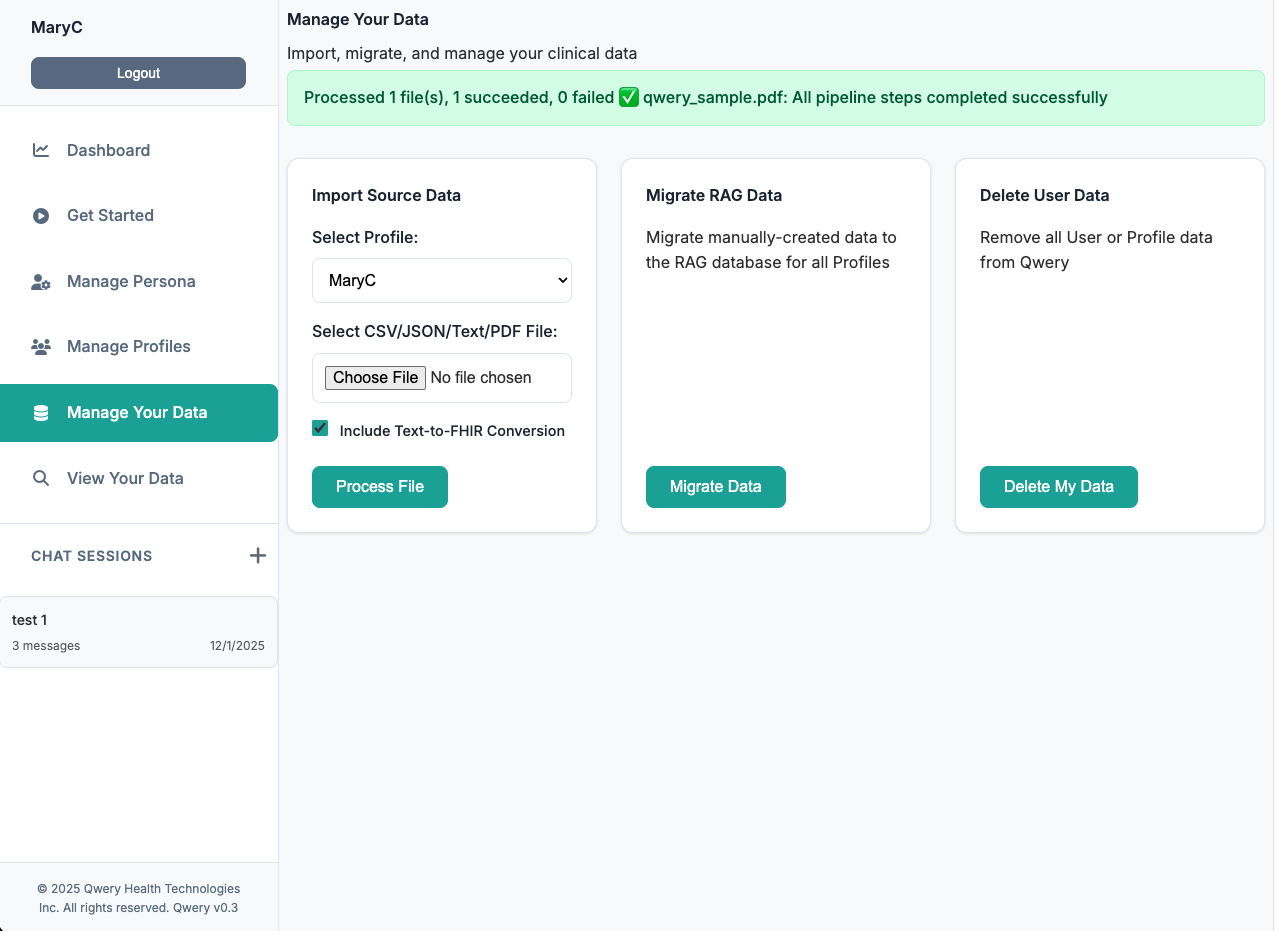Click the View Your Data magnifier icon
This screenshot has height=931, width=1275.
[41, 478]
